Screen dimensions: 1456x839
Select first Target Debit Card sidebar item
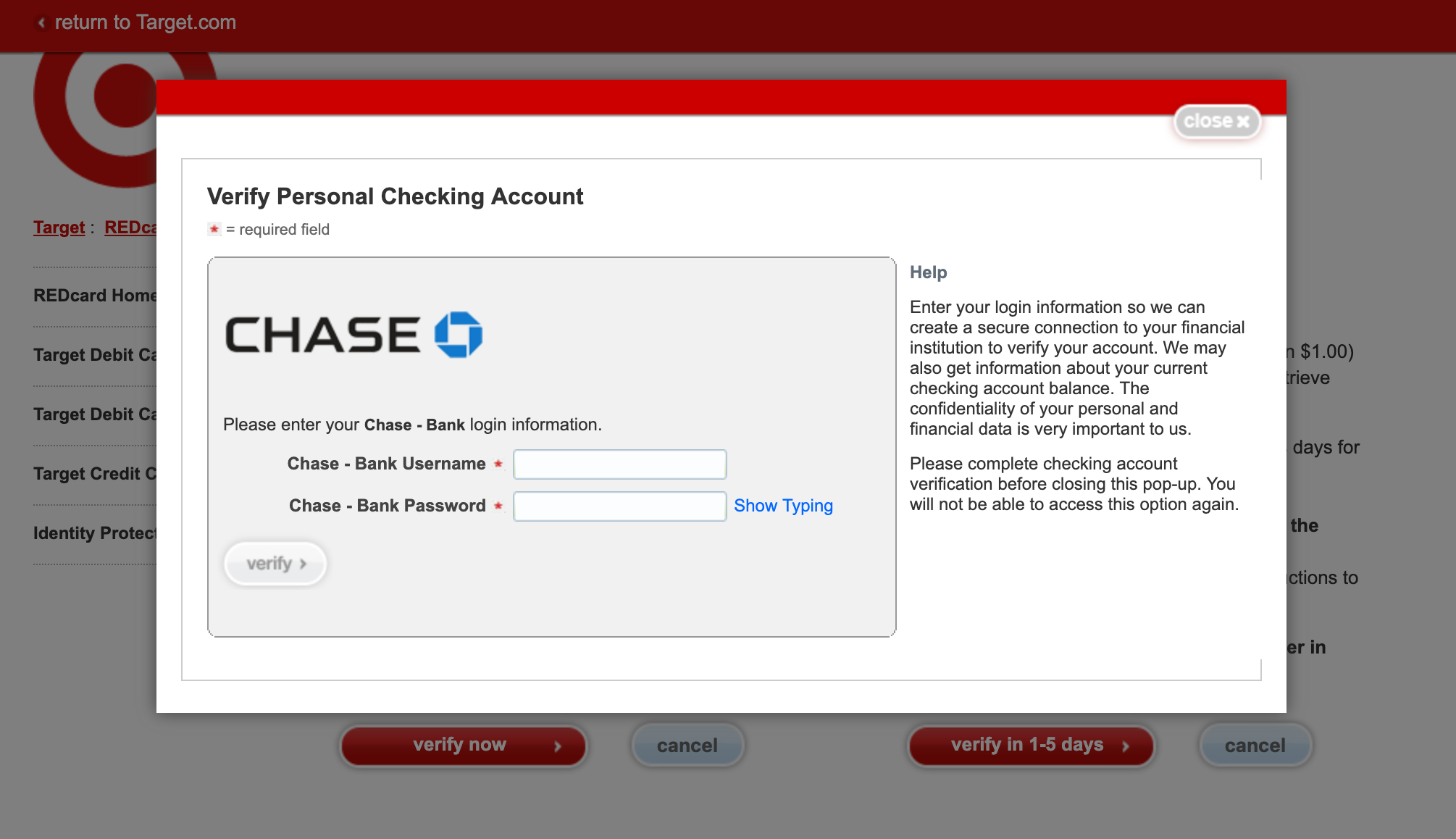pyautogui.click(x=94, y=355)
